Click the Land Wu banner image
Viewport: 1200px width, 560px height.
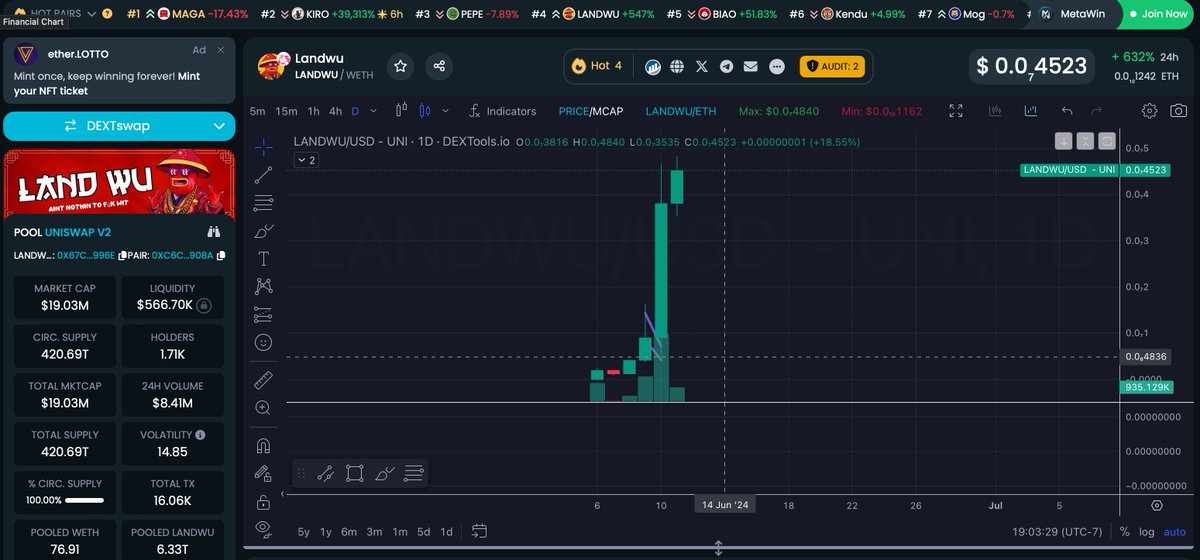point(120,183)
